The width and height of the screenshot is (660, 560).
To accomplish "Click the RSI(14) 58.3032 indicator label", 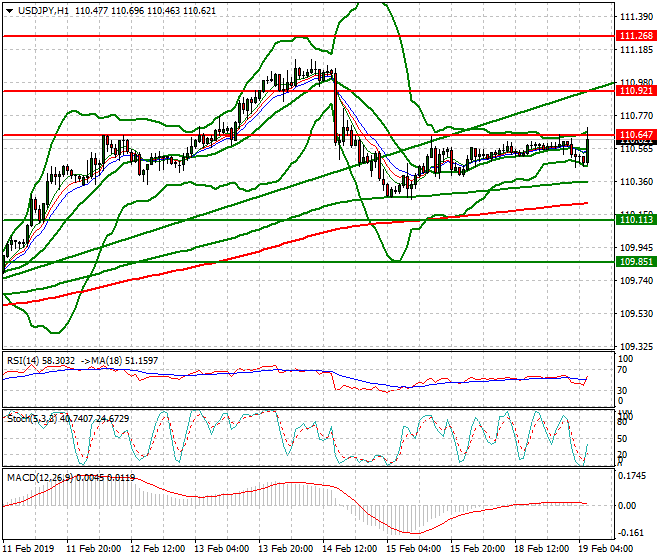I will (41, 361).
